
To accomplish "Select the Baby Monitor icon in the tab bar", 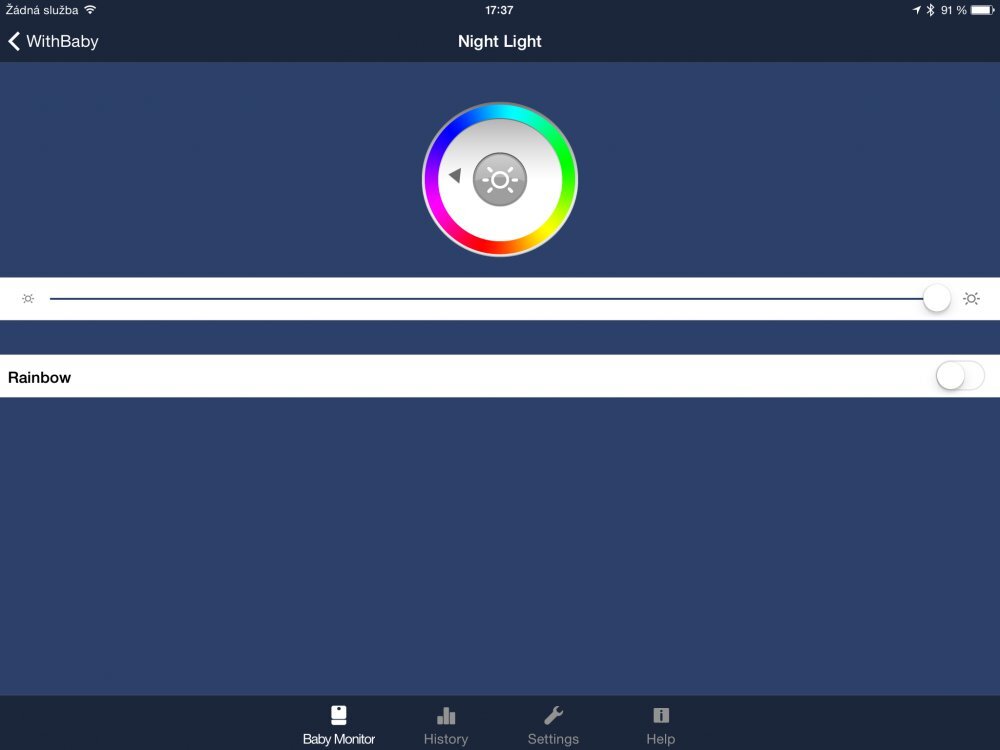I will point(339,714).
